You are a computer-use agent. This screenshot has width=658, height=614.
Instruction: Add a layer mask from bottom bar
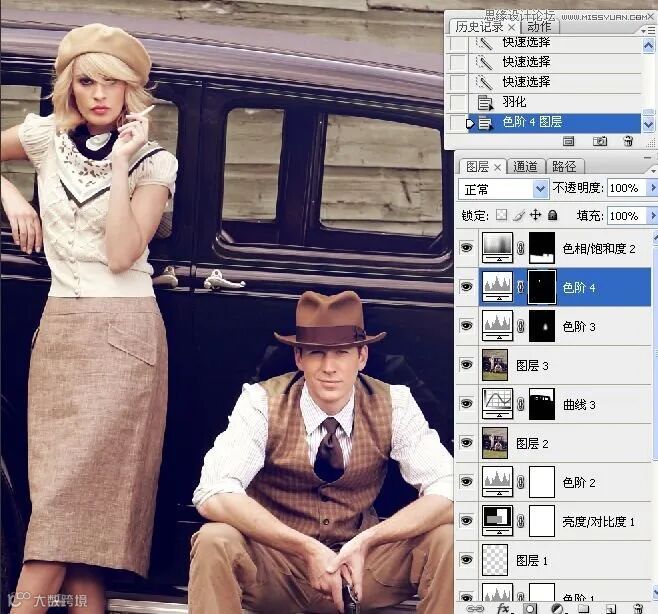(530, 609)
